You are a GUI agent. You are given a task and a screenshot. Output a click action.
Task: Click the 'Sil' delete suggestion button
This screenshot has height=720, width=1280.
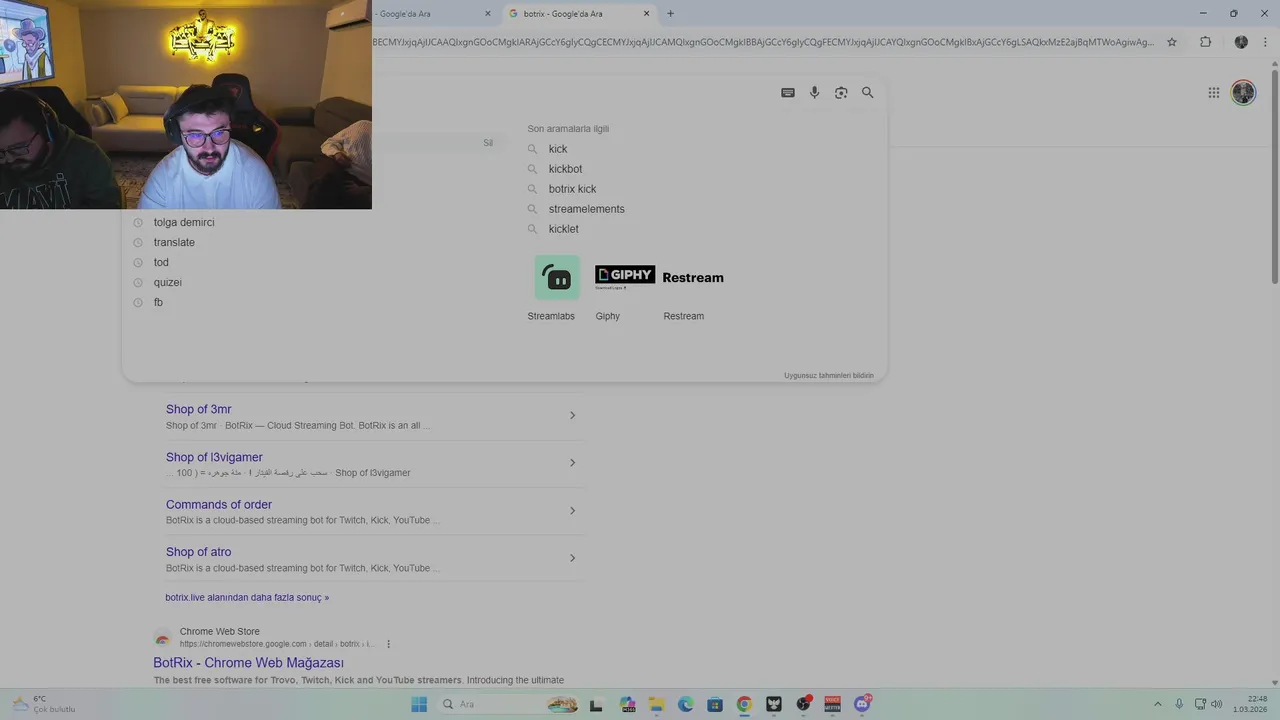(488, 143)
